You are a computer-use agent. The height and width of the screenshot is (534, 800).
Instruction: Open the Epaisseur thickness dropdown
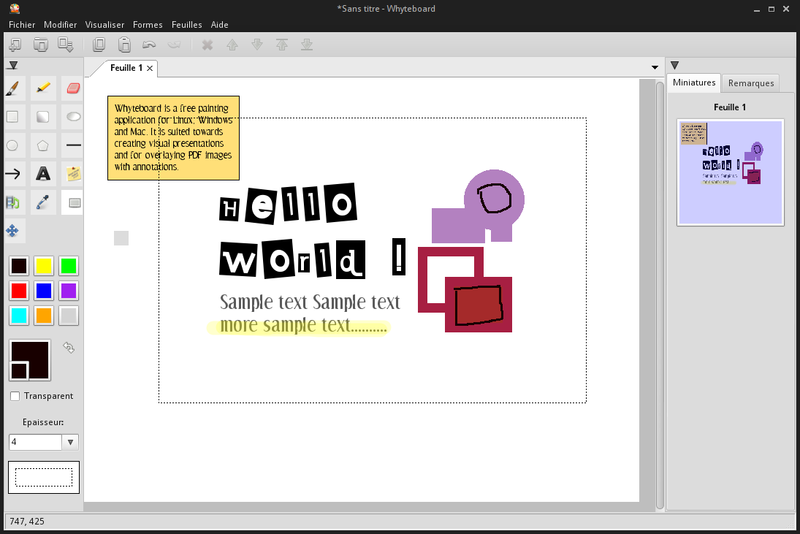tap(70, 442)
